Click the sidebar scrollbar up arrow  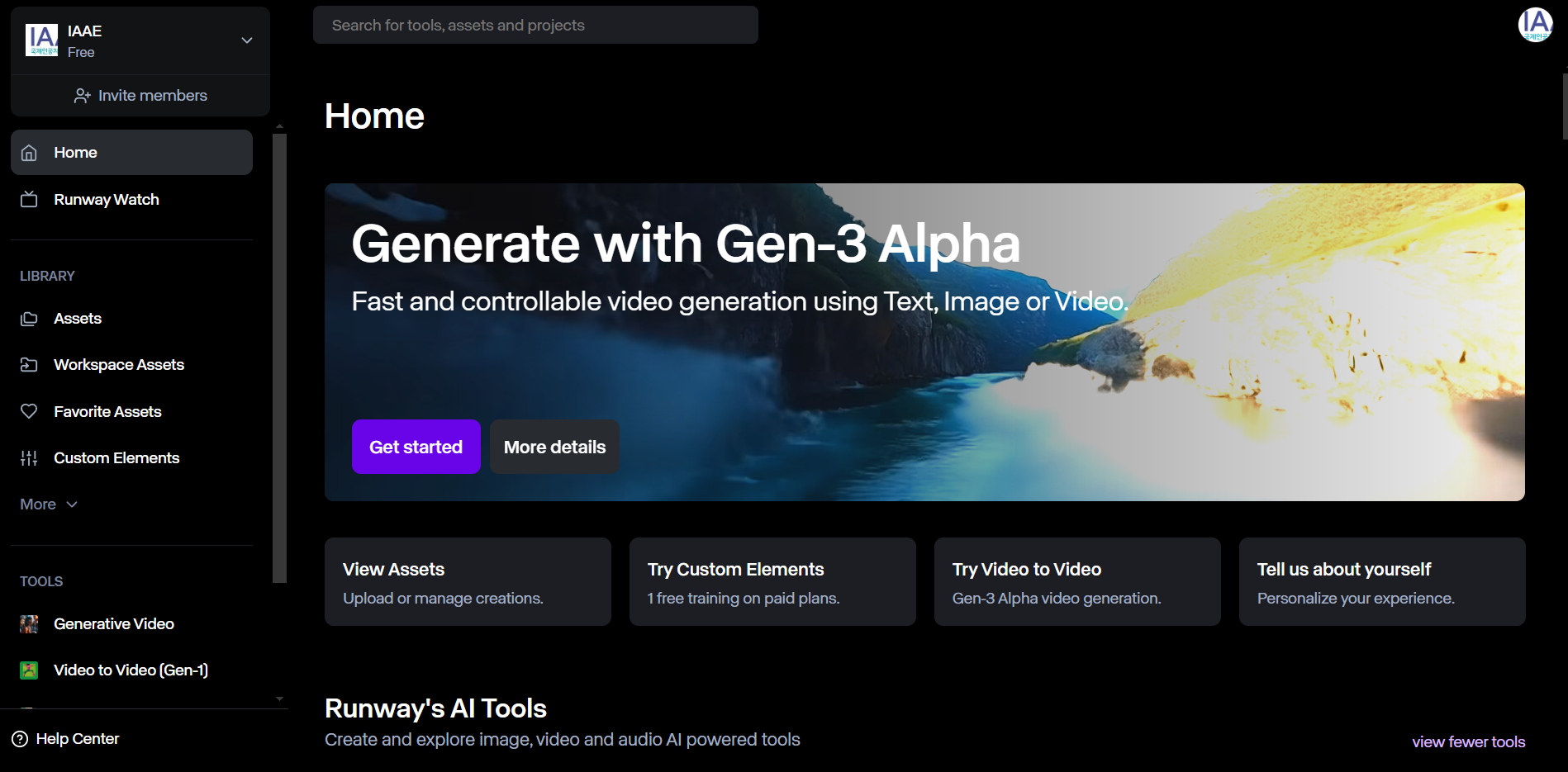(x=279, y=126)
